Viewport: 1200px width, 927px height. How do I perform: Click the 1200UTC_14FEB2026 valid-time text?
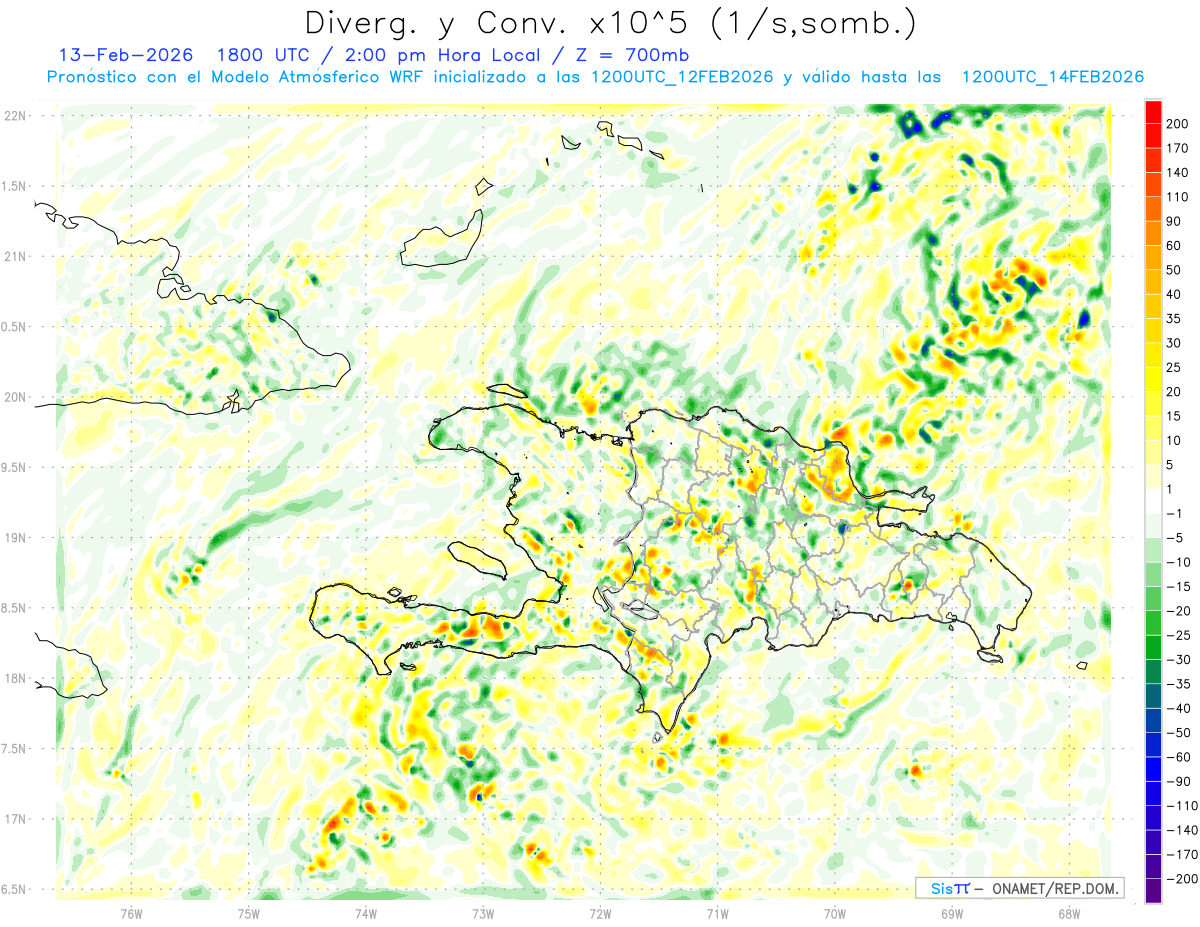(x=1052, y=77)
